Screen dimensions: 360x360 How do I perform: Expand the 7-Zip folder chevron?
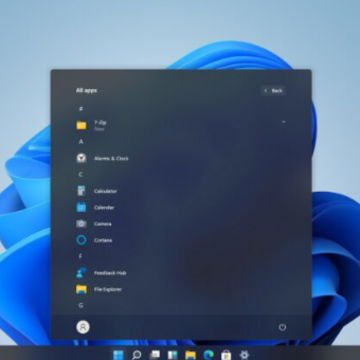[284, 122]
